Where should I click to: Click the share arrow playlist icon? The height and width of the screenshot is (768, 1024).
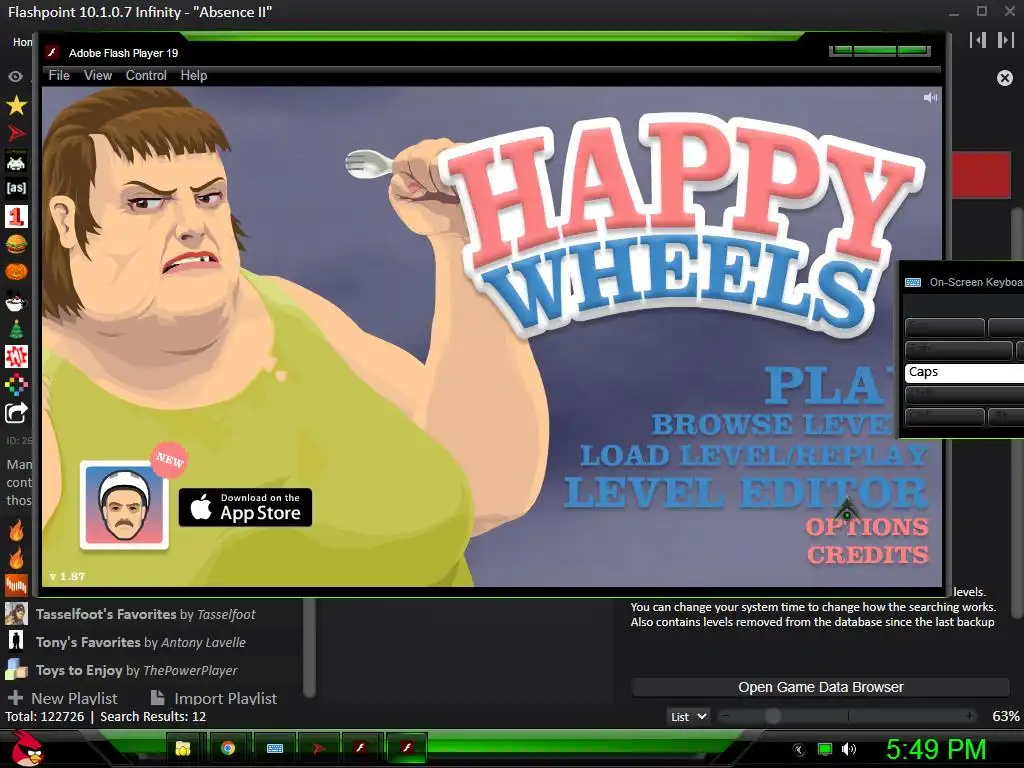16,413
